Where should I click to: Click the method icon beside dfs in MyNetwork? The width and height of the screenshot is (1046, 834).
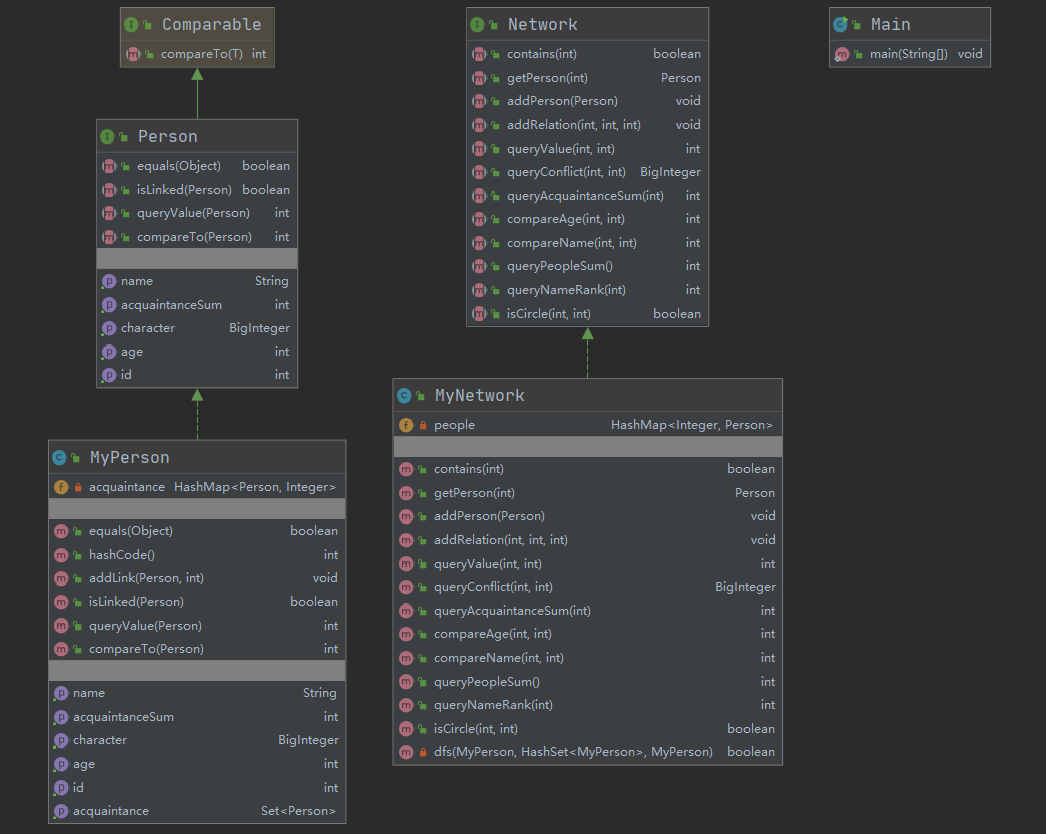pos(406,752)
